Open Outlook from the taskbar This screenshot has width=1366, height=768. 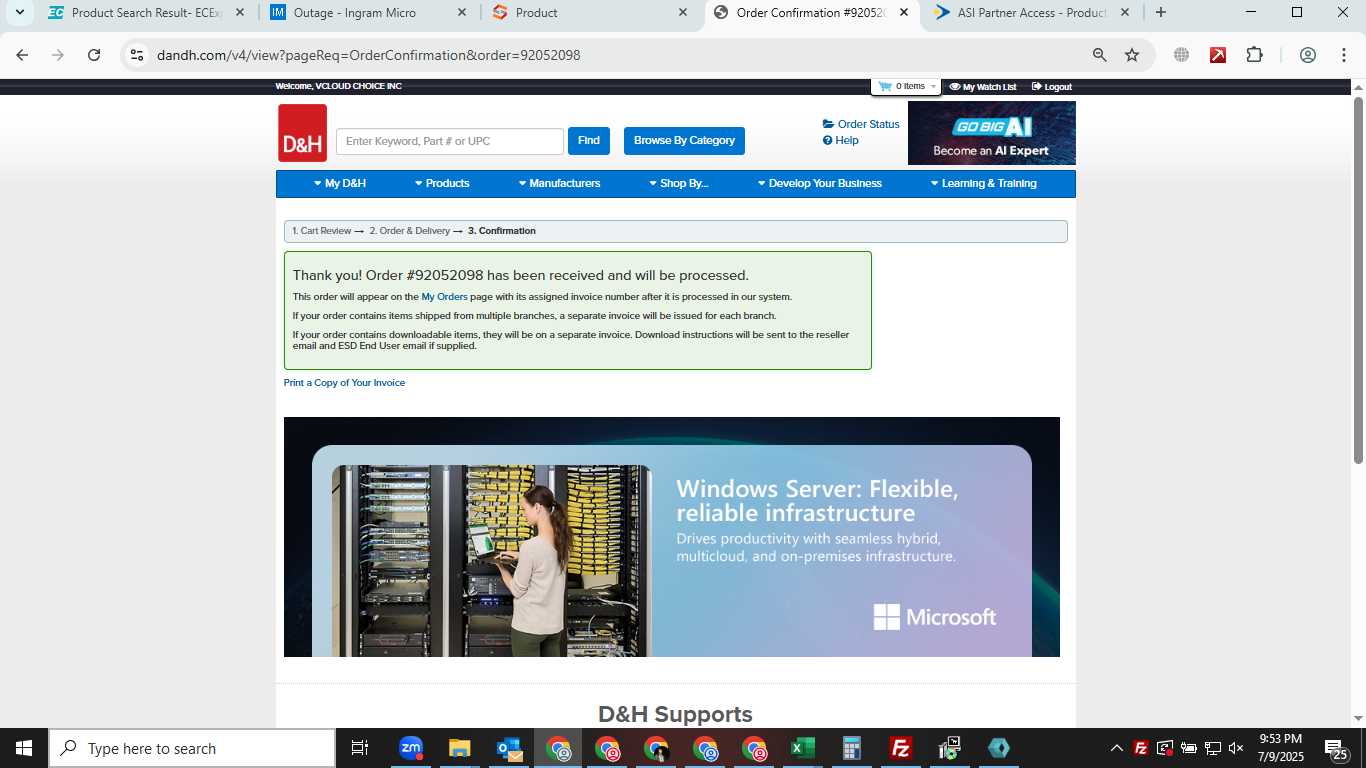[509, 748]
